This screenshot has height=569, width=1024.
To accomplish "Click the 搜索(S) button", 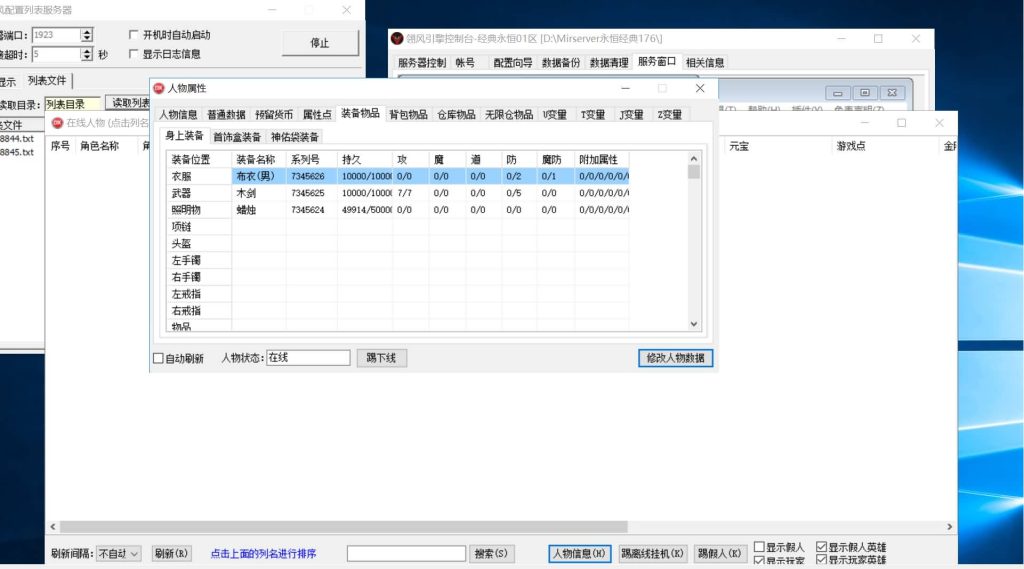I will [x=491, y=553].
